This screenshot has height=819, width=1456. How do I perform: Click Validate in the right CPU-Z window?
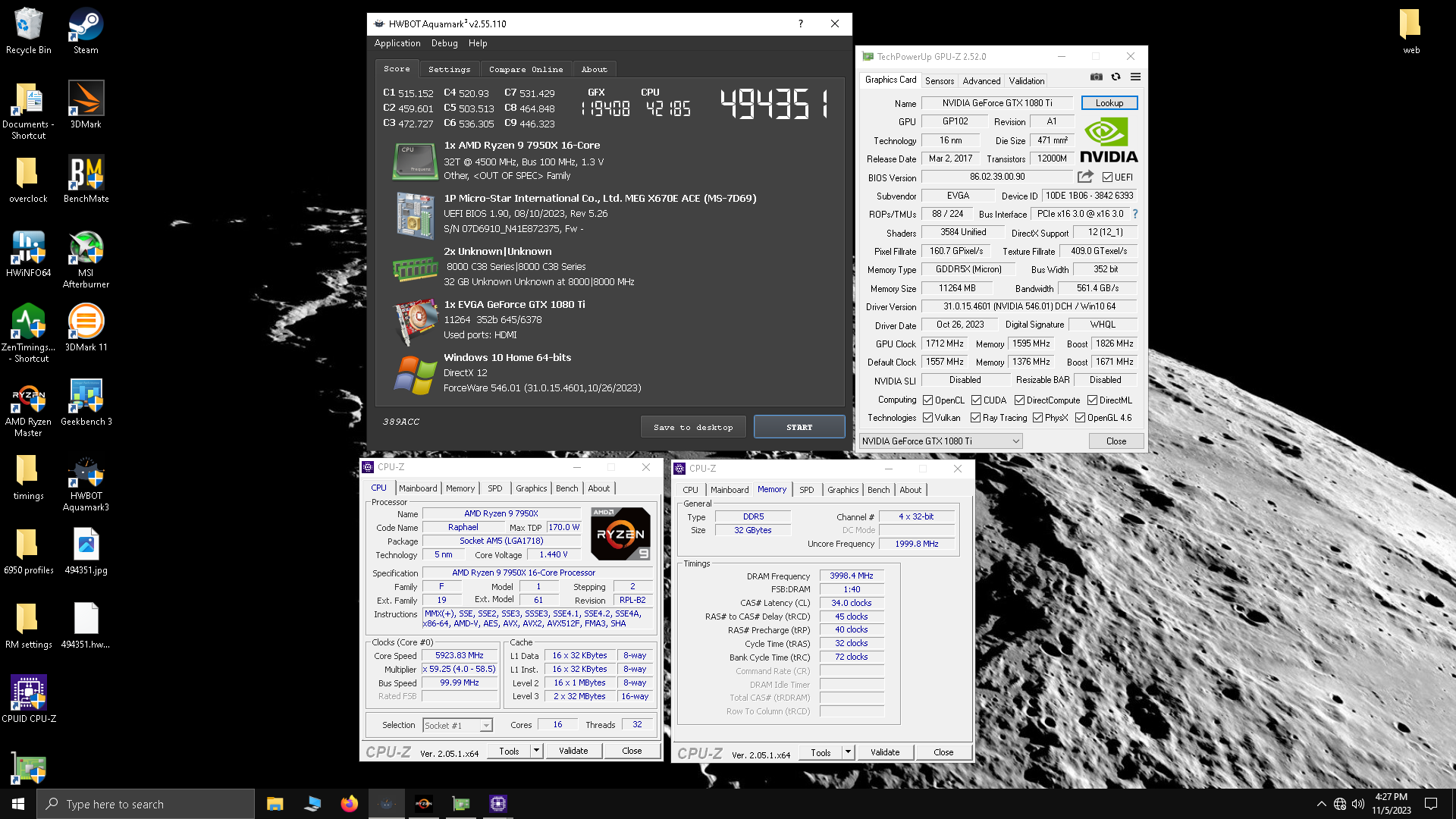pyautogui.click(x=885, y=752)
